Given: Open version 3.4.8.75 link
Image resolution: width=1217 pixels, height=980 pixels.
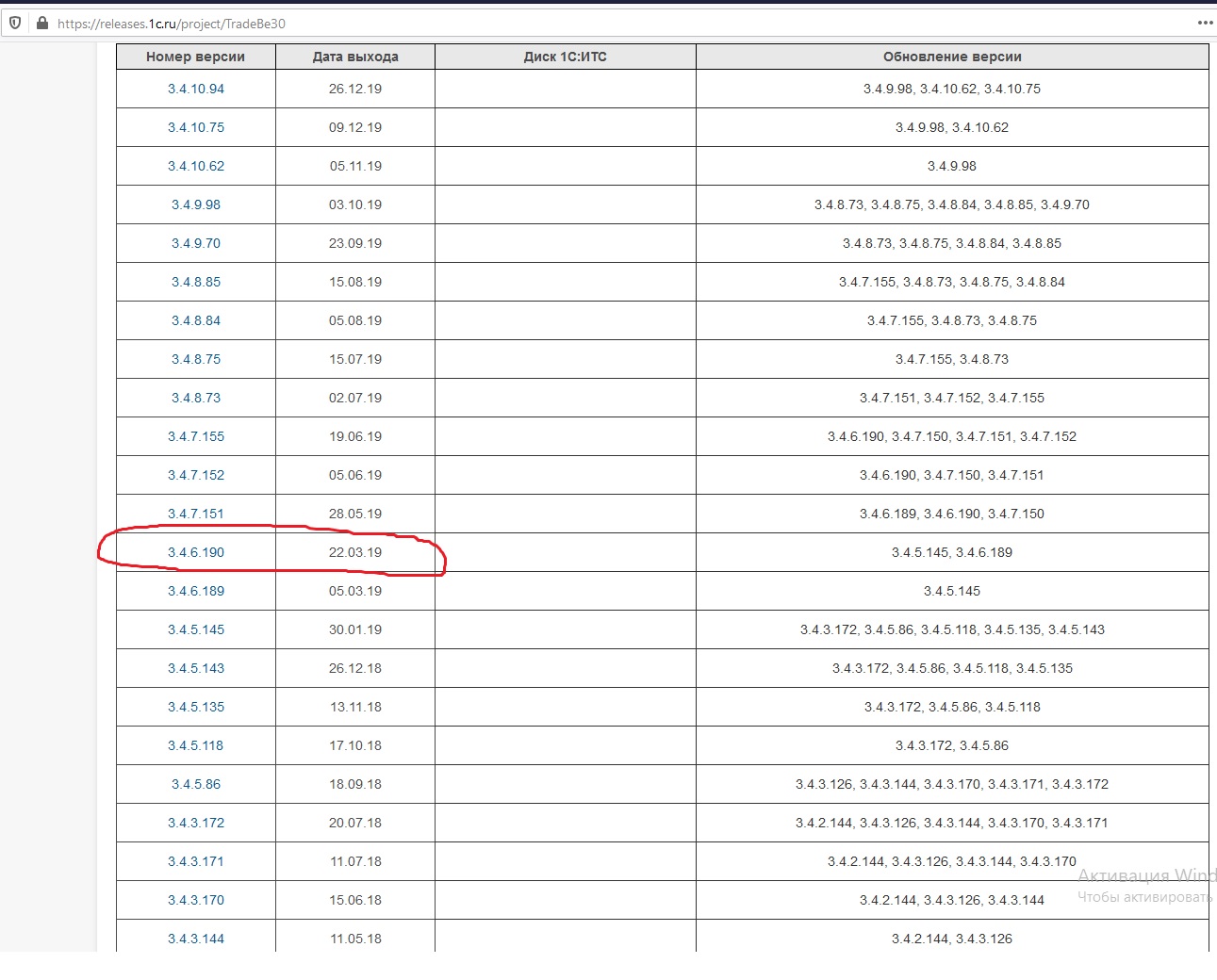Looking at the screenshot, I should click(196, 359).
